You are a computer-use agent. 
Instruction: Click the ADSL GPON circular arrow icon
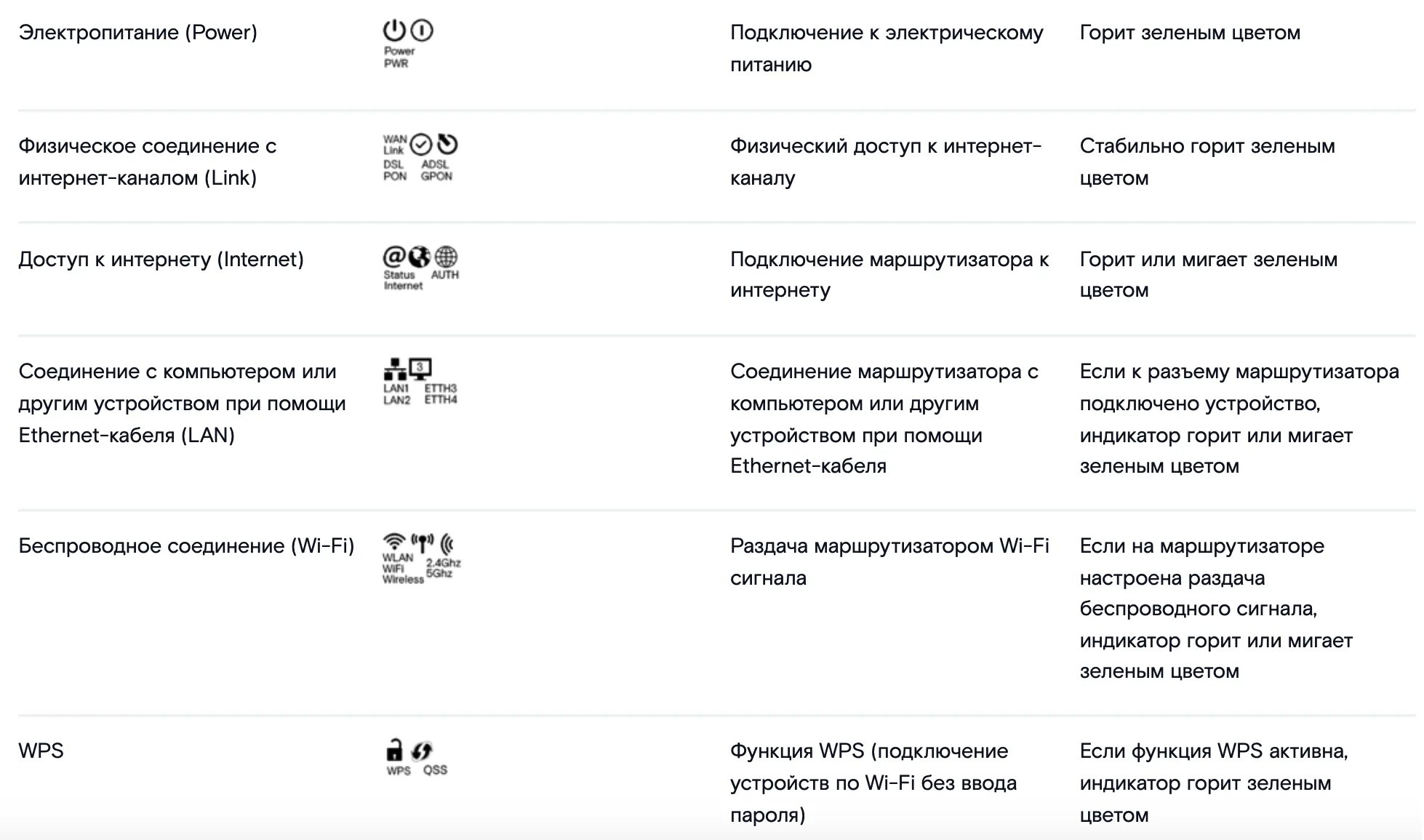447,144
